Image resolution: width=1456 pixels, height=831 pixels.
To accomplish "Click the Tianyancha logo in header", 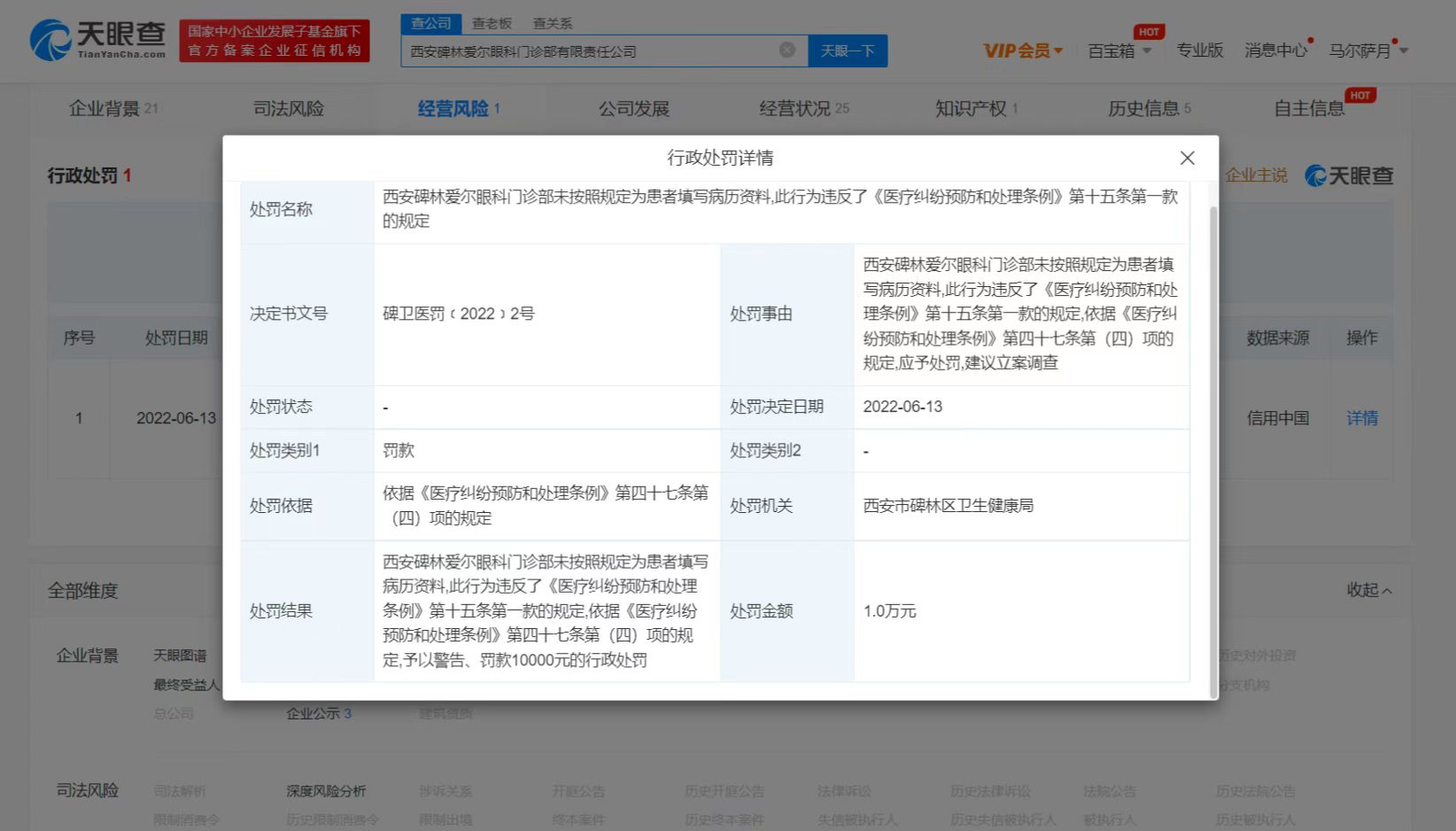I will (97, 40).
